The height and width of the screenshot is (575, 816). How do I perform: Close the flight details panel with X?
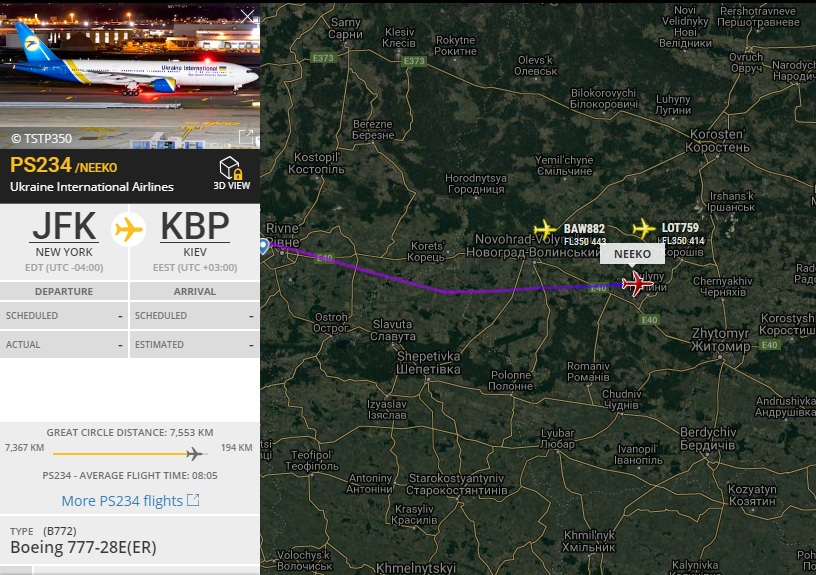pyautogui.click(x=248, y=16)
